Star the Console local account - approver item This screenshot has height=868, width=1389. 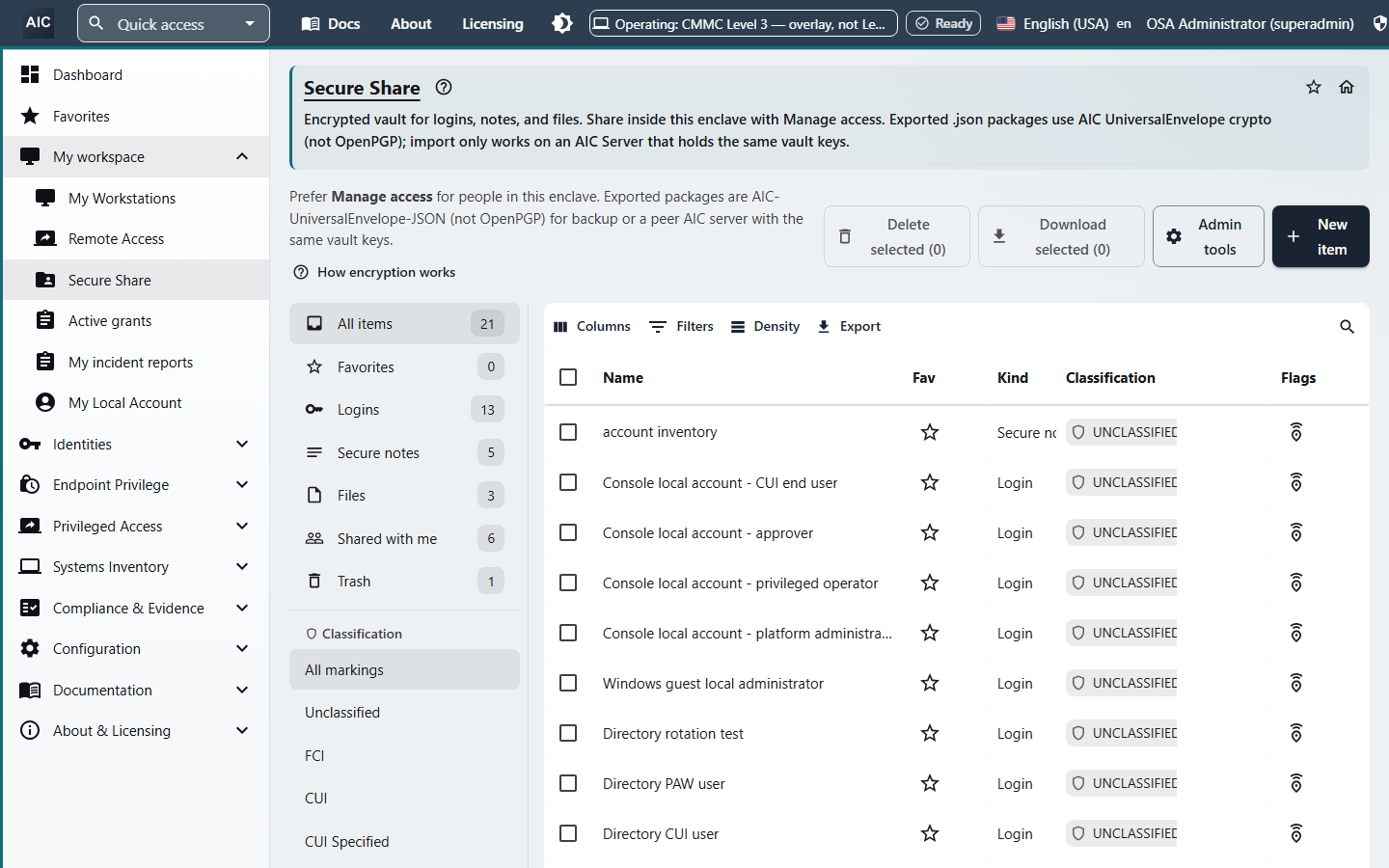(x=930, y=532)
